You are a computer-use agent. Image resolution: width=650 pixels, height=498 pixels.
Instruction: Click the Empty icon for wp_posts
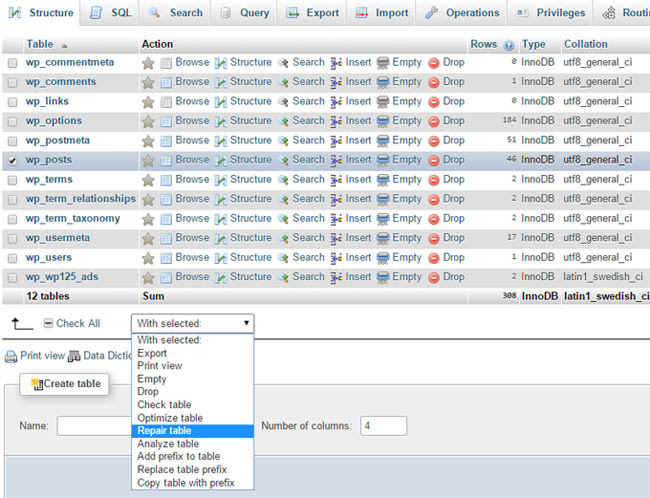point(383,160)
